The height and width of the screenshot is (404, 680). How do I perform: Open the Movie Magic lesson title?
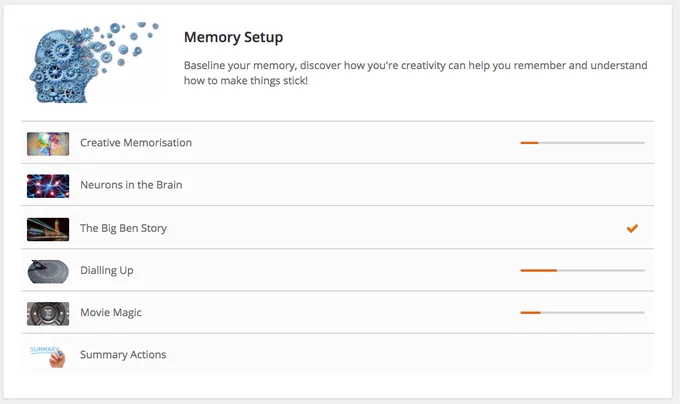click(x=111, y=313)
